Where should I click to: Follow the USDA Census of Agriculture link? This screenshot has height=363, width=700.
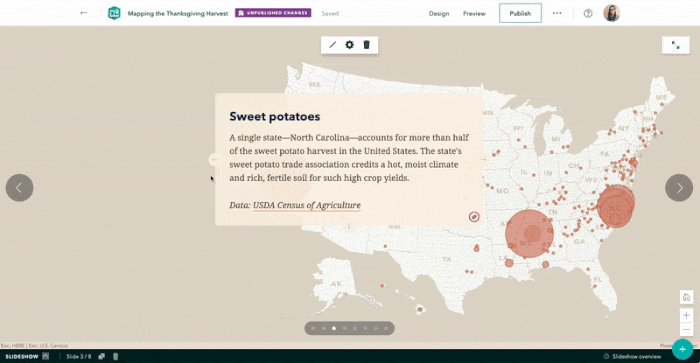click(307, 205)
